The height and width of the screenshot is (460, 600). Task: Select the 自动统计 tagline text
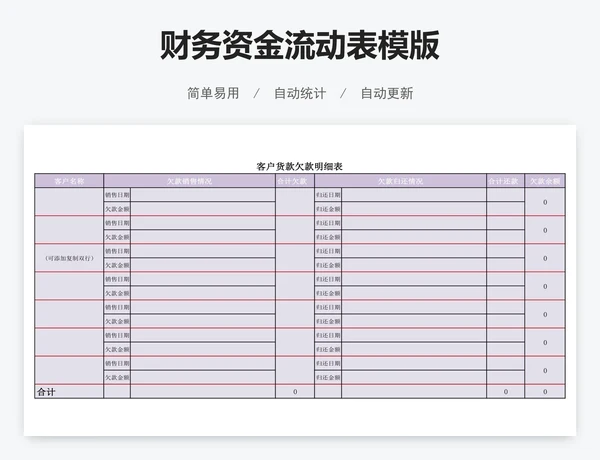click(300, 93)
